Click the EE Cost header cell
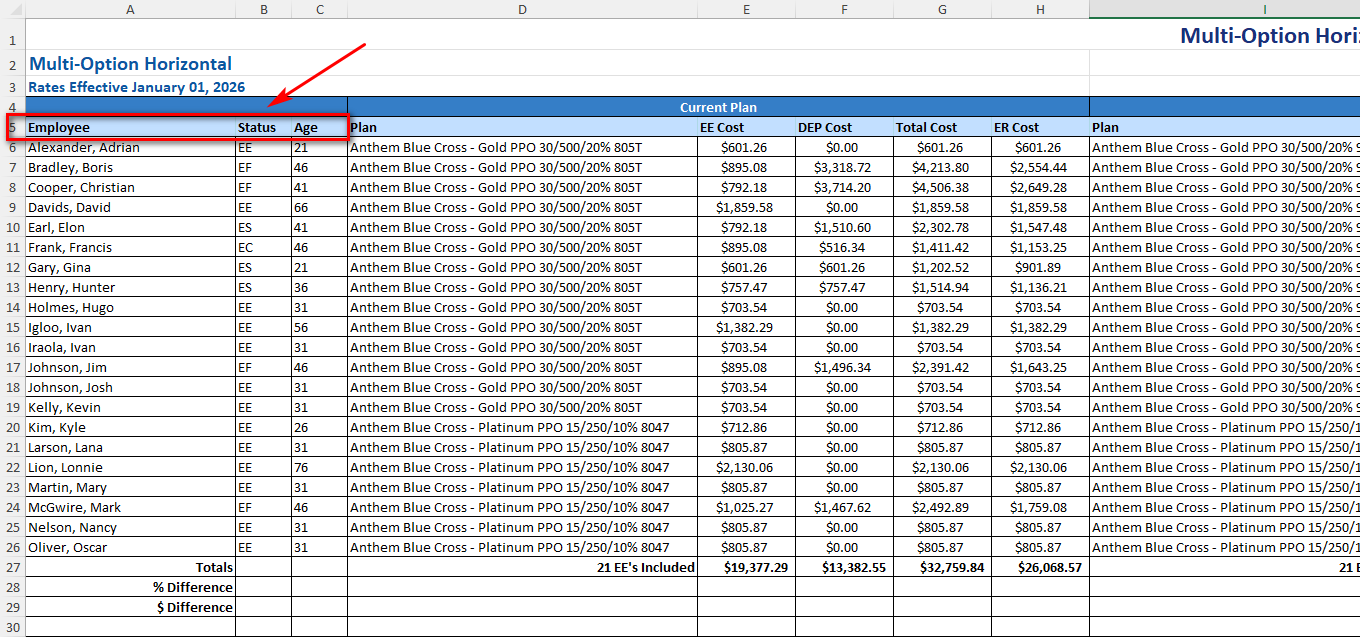 coord(746,127)
